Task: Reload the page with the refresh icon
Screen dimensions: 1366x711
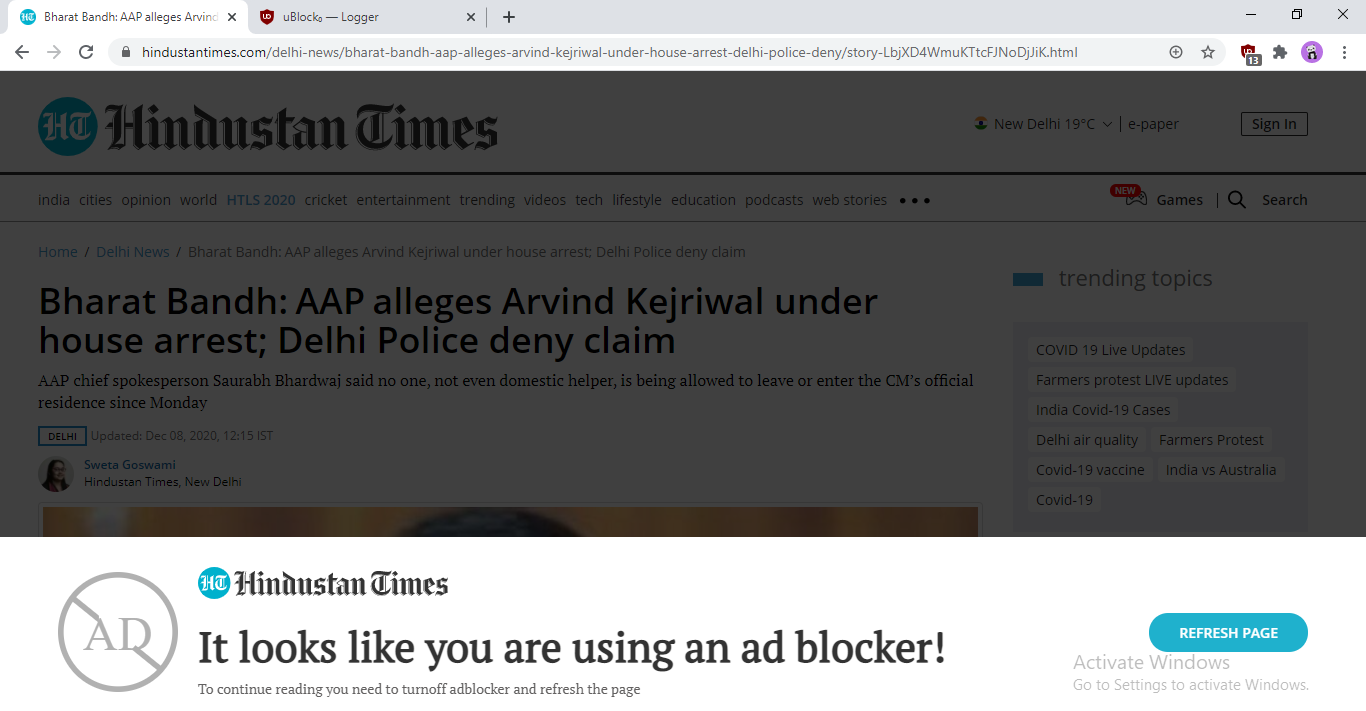Action: pyautogui.click(x=86, y=52)
